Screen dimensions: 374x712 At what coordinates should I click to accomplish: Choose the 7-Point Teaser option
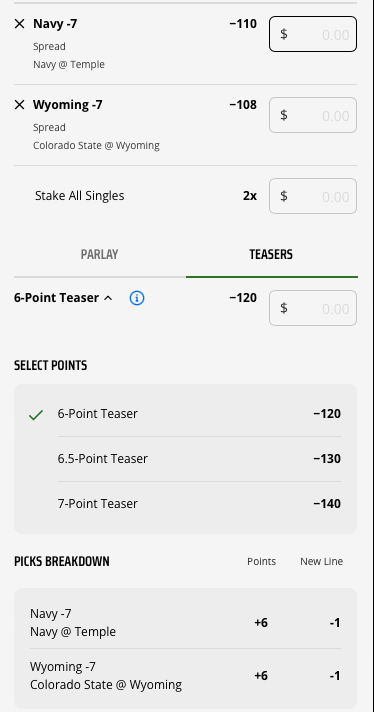pyautogui.click(x=185, y=504)
